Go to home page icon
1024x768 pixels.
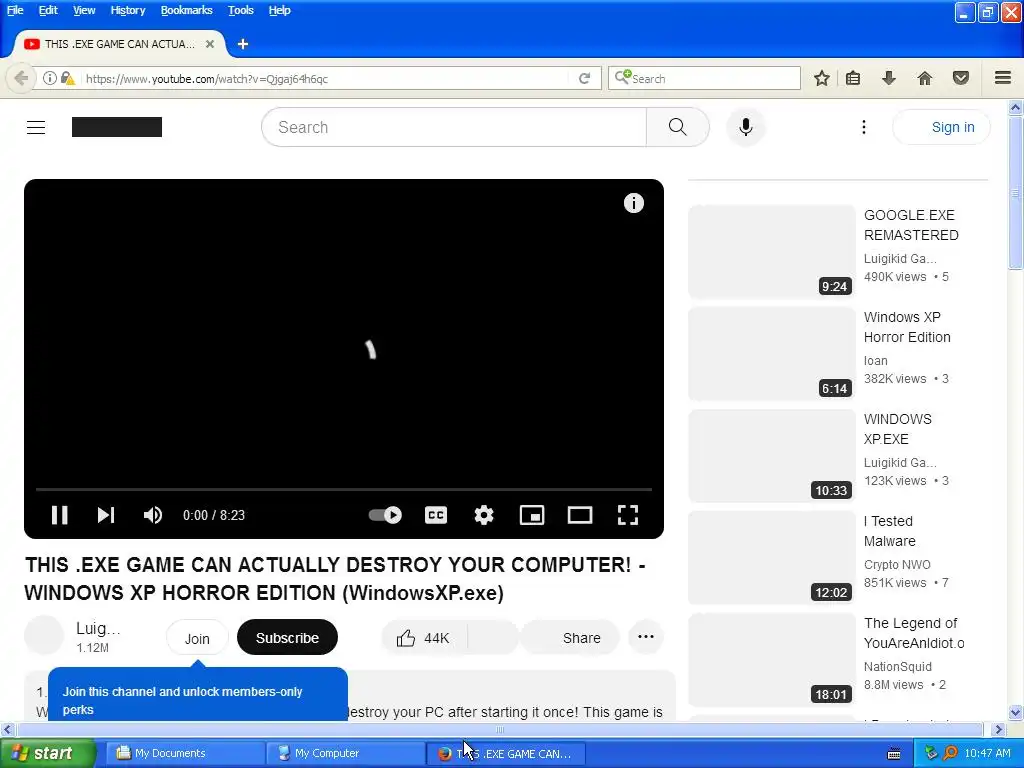tap(925, 78)
